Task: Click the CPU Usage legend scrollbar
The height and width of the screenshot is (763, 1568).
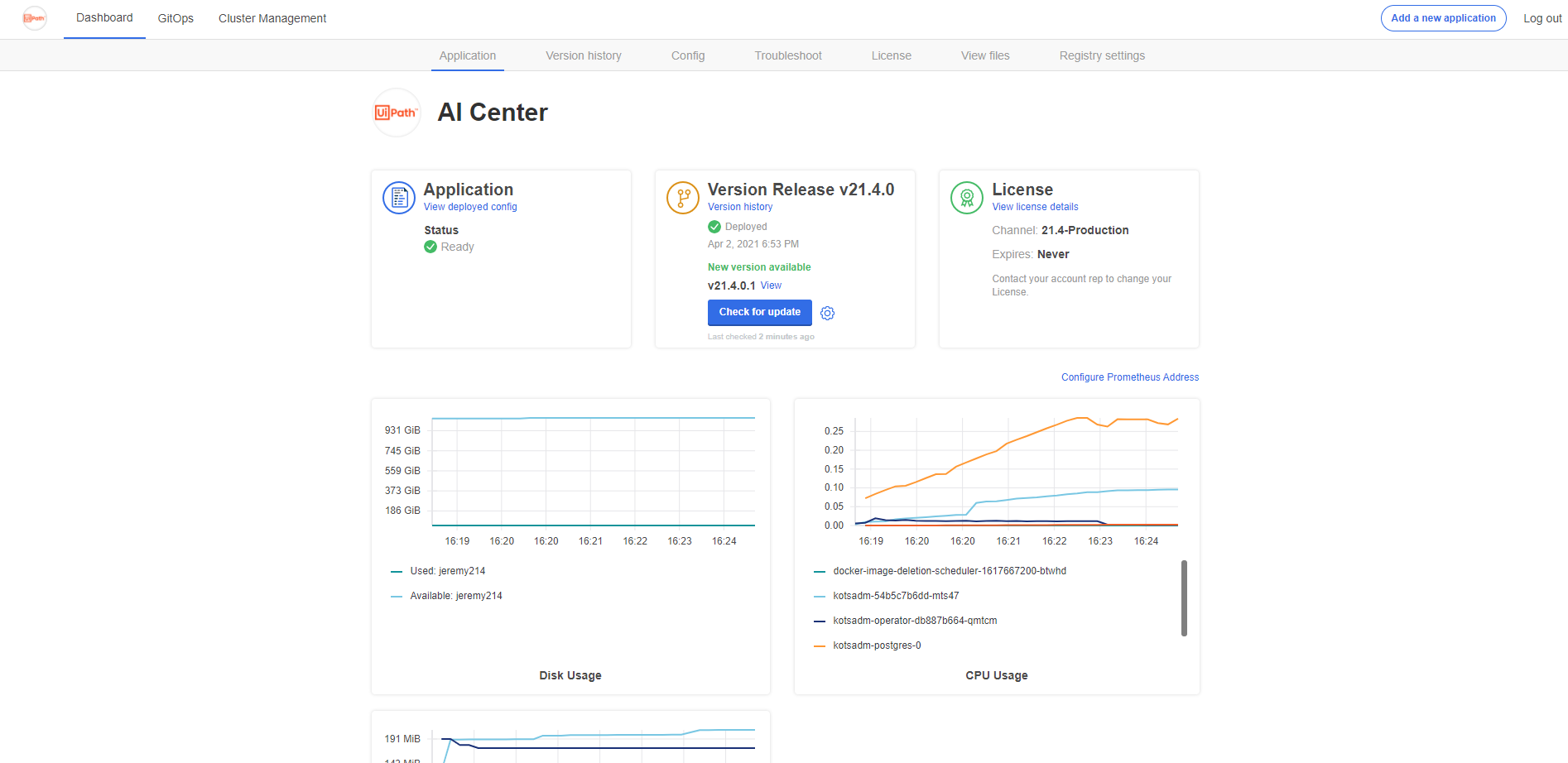Action: point(1184,598)
